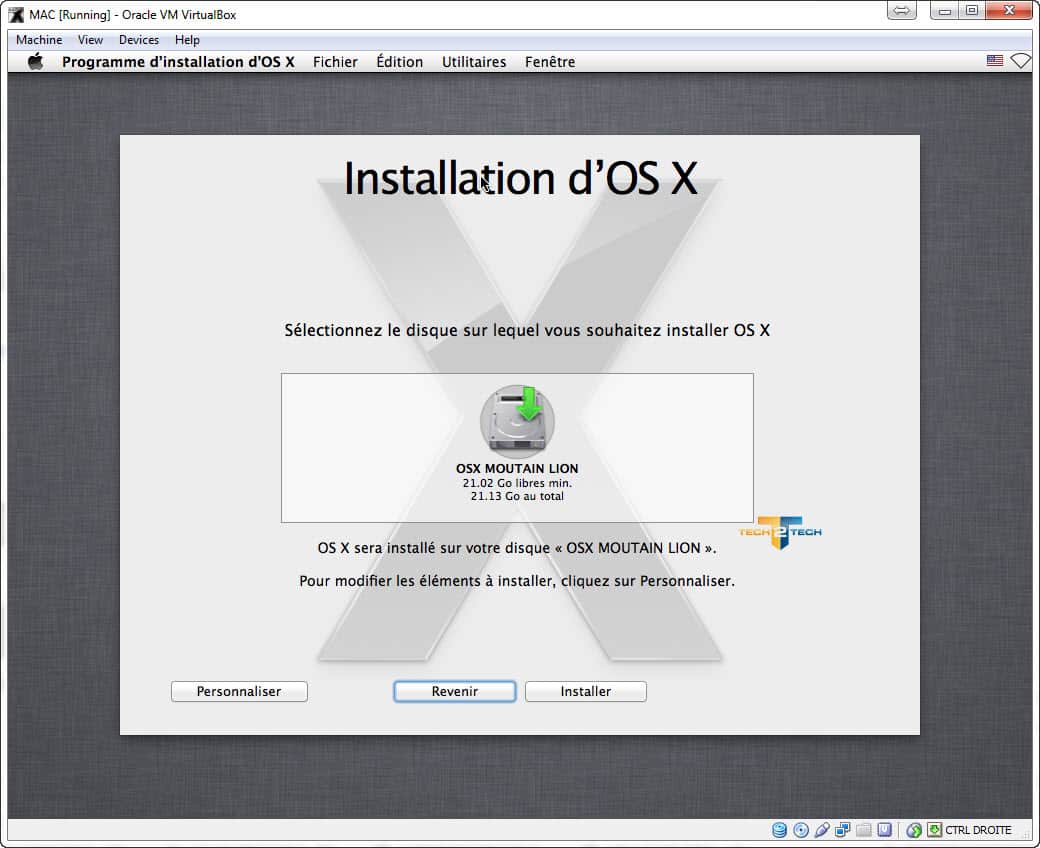Open the Apple menu icon
Image resolution: width=1040 pixels, height=848 pixels.
click(x=36, y=62)
